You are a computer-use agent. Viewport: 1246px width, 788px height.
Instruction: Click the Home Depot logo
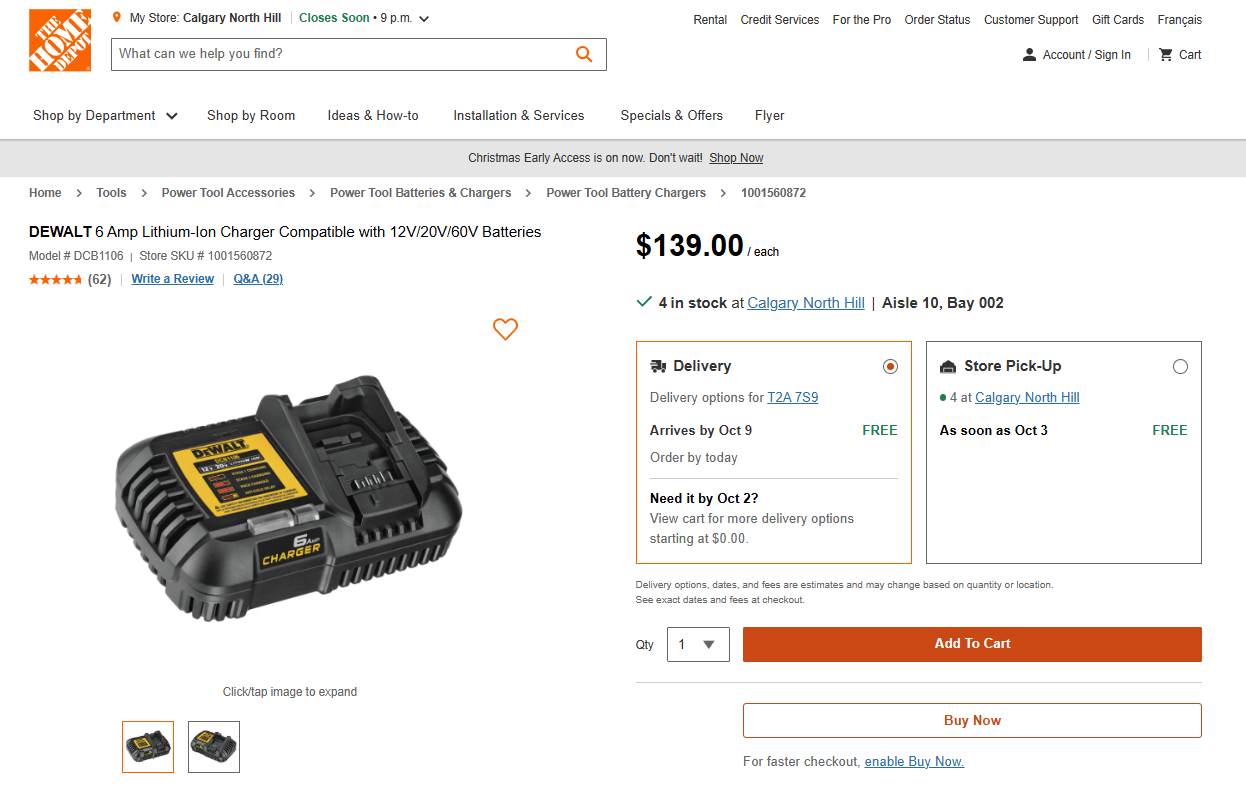[x=59, y=40]
